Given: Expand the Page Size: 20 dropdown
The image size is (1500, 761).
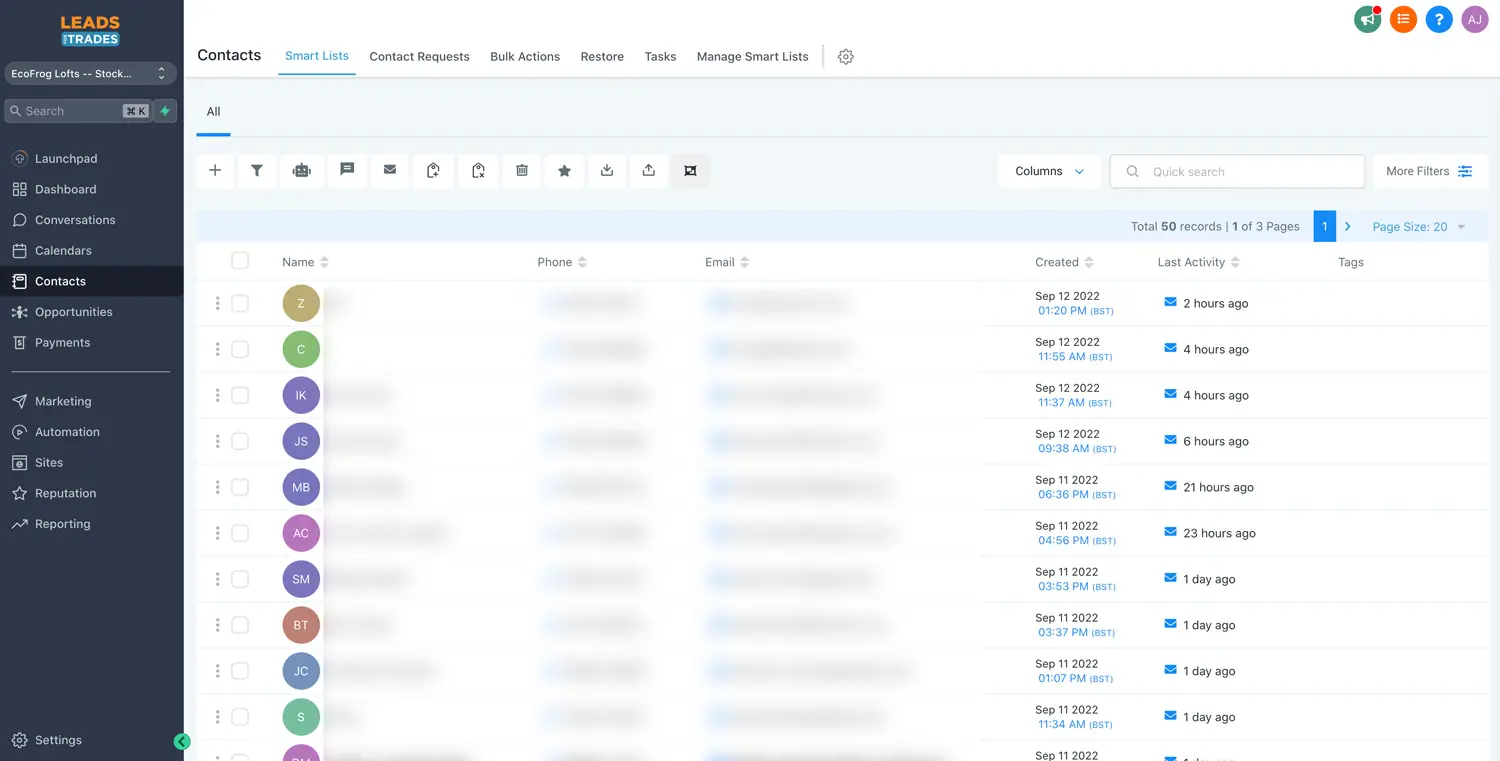Looking at the screenshot, I should pyautogui.click(x=1418, y=227).
